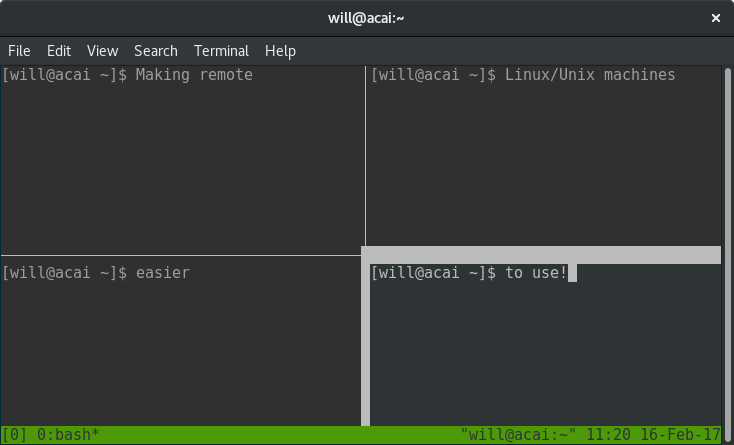The height and width of the screenshot is (445, 734).
Task: Click the highlighted active pane border
Action: (541, 255)
